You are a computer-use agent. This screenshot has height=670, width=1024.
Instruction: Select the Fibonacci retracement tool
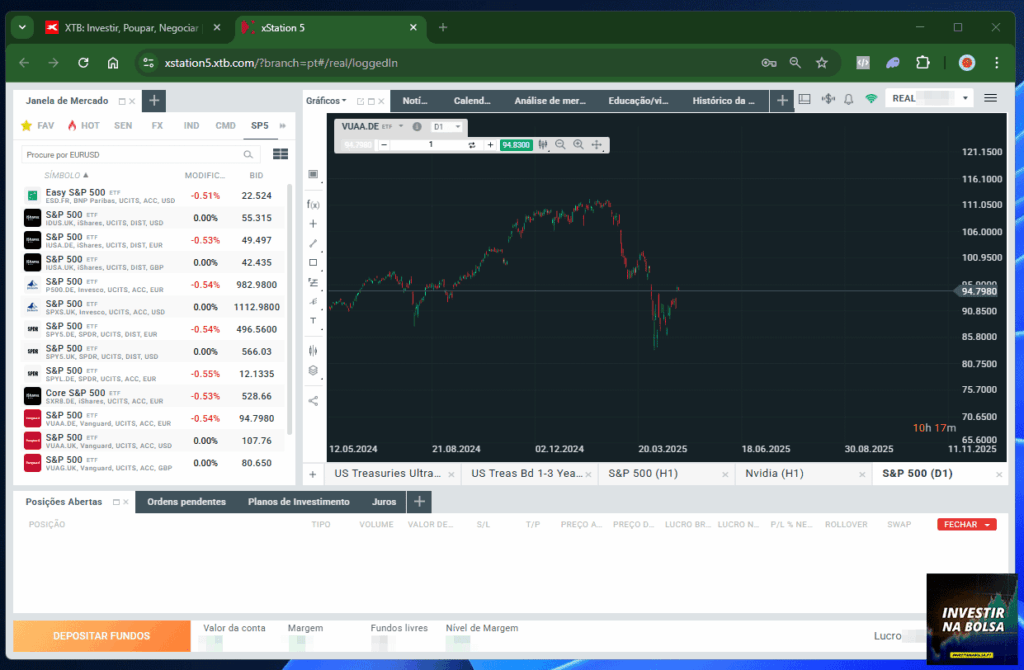pos(313,282)
